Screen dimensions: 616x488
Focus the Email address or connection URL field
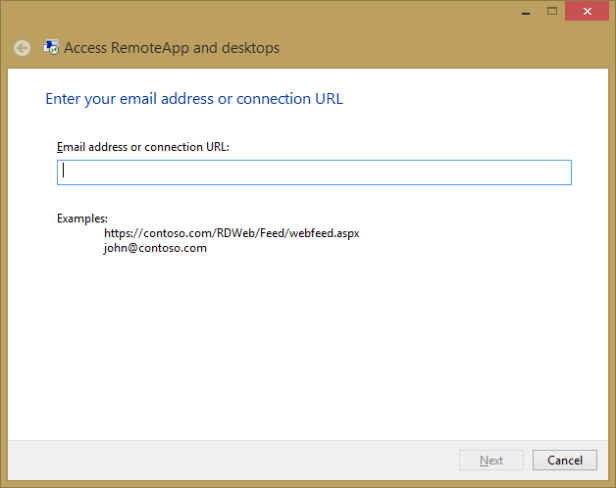coord(314,172)
